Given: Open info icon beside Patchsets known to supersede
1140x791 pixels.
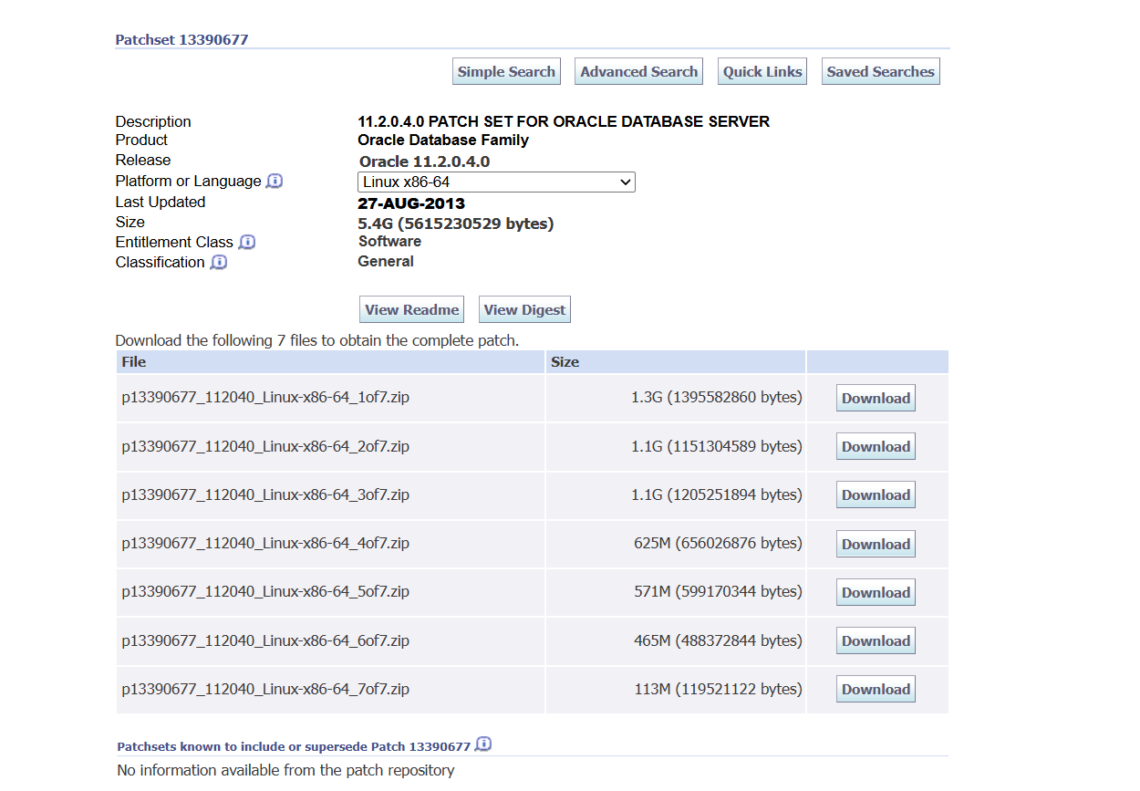Looking at the screenshot, I should (483, 744).
